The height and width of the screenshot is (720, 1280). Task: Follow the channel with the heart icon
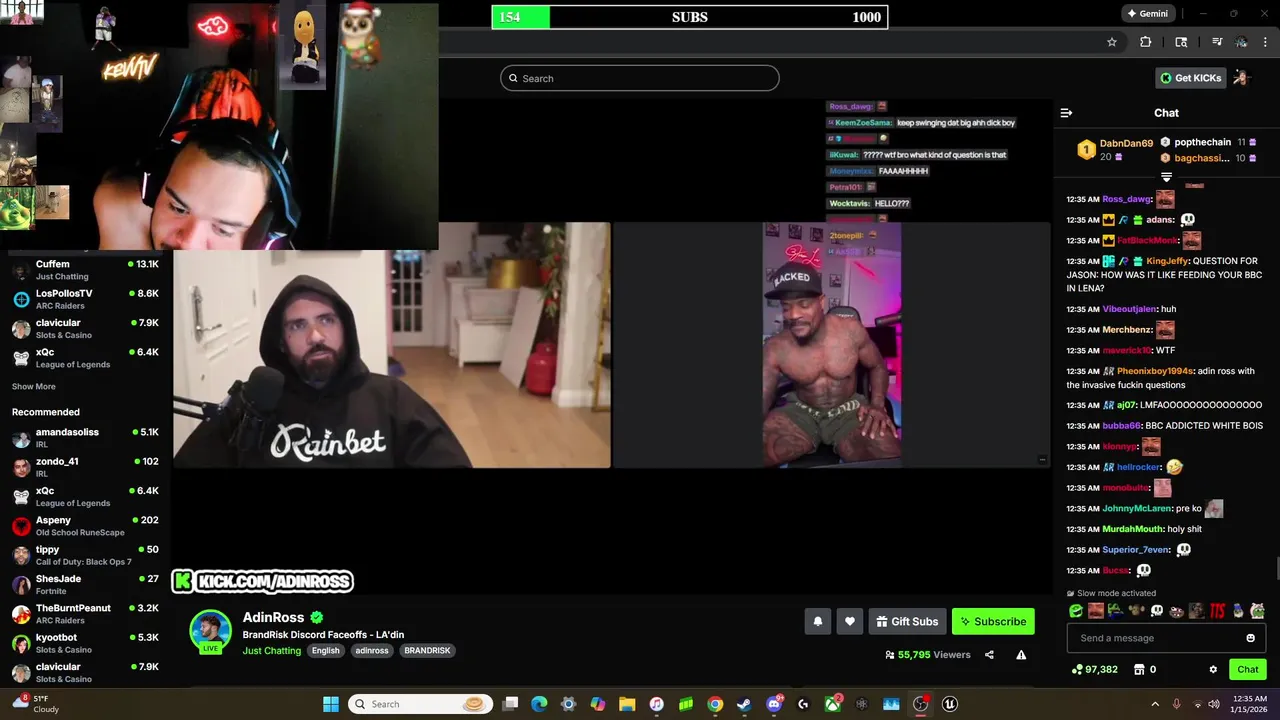pyautogui.click(x=849, y=621)
